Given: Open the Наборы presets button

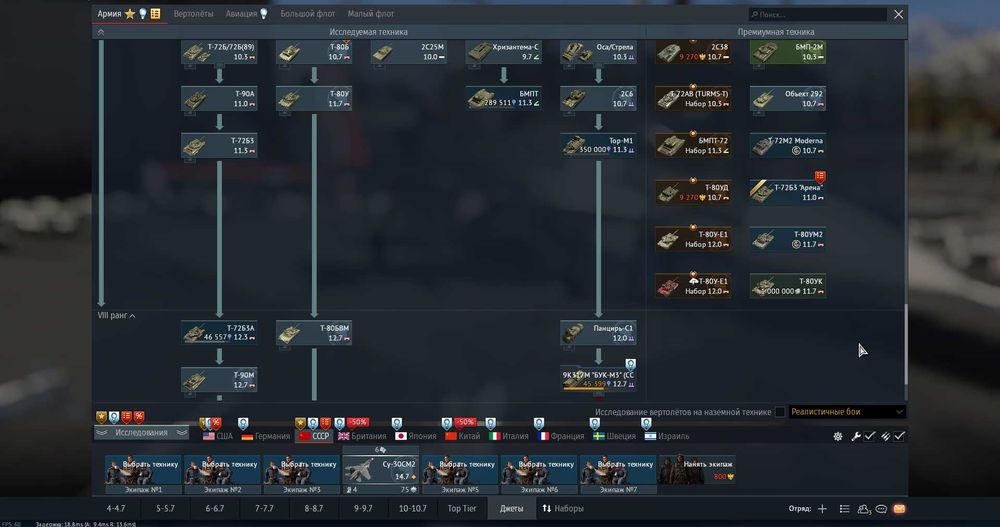Looking at the screenshot, I should (563, 508).
